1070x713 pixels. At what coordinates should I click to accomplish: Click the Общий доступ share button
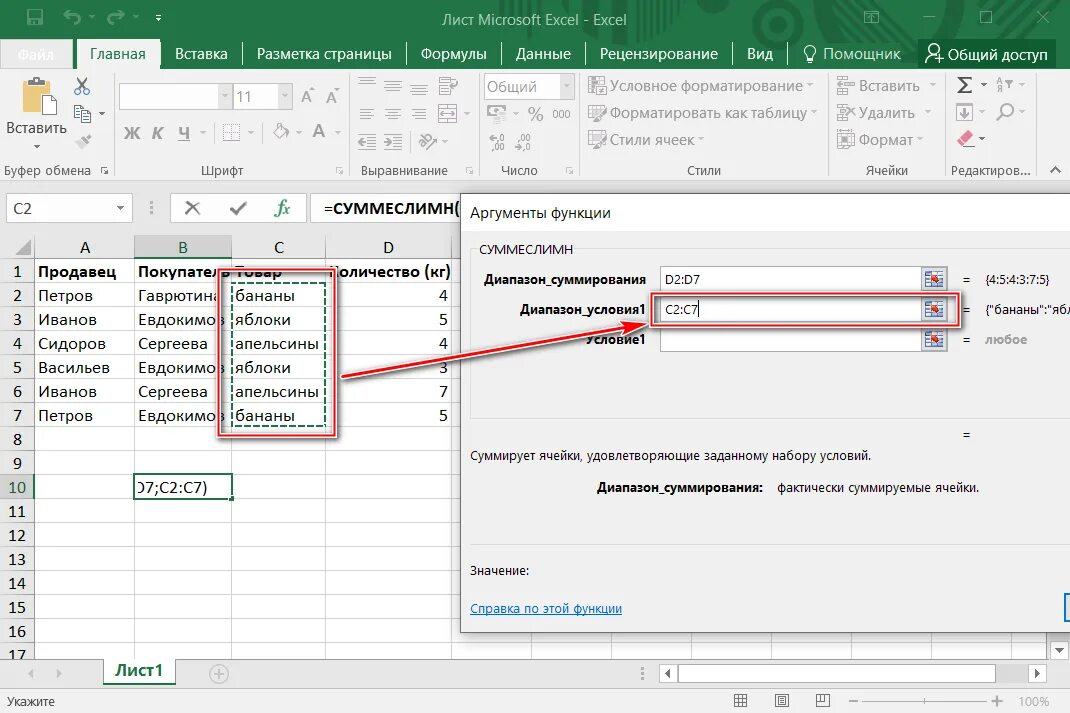tap(986, 54)
